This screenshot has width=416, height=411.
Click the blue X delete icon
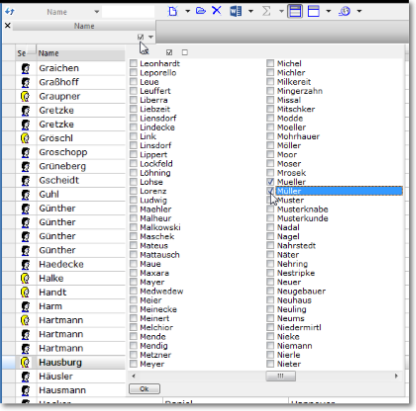(x=216, y=10)
